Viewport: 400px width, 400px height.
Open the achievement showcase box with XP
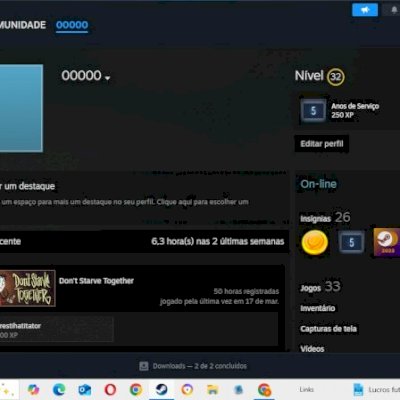click(x=57, y=329)
